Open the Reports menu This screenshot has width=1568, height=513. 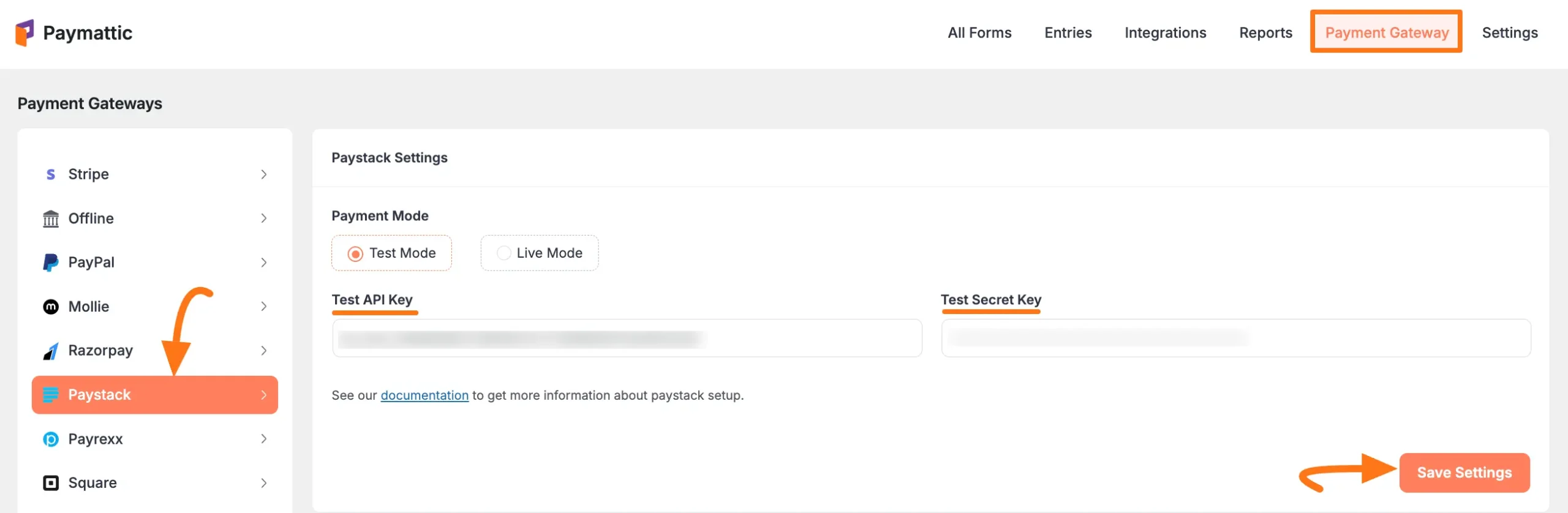[1265, 32]
